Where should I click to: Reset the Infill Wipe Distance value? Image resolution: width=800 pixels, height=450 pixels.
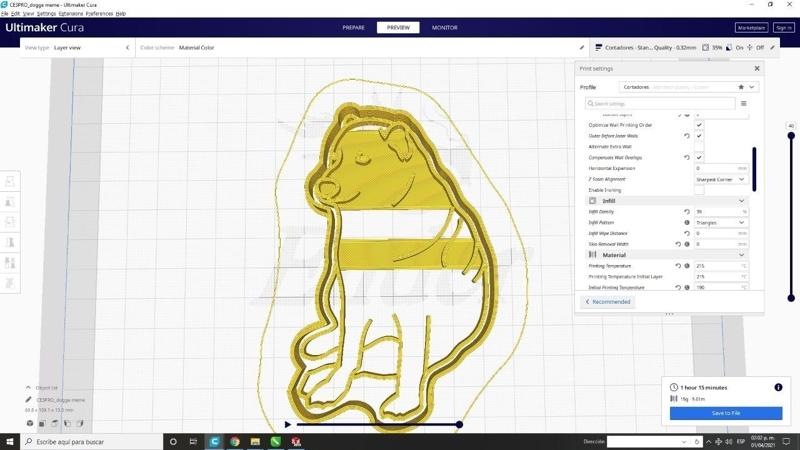(687, 233)
